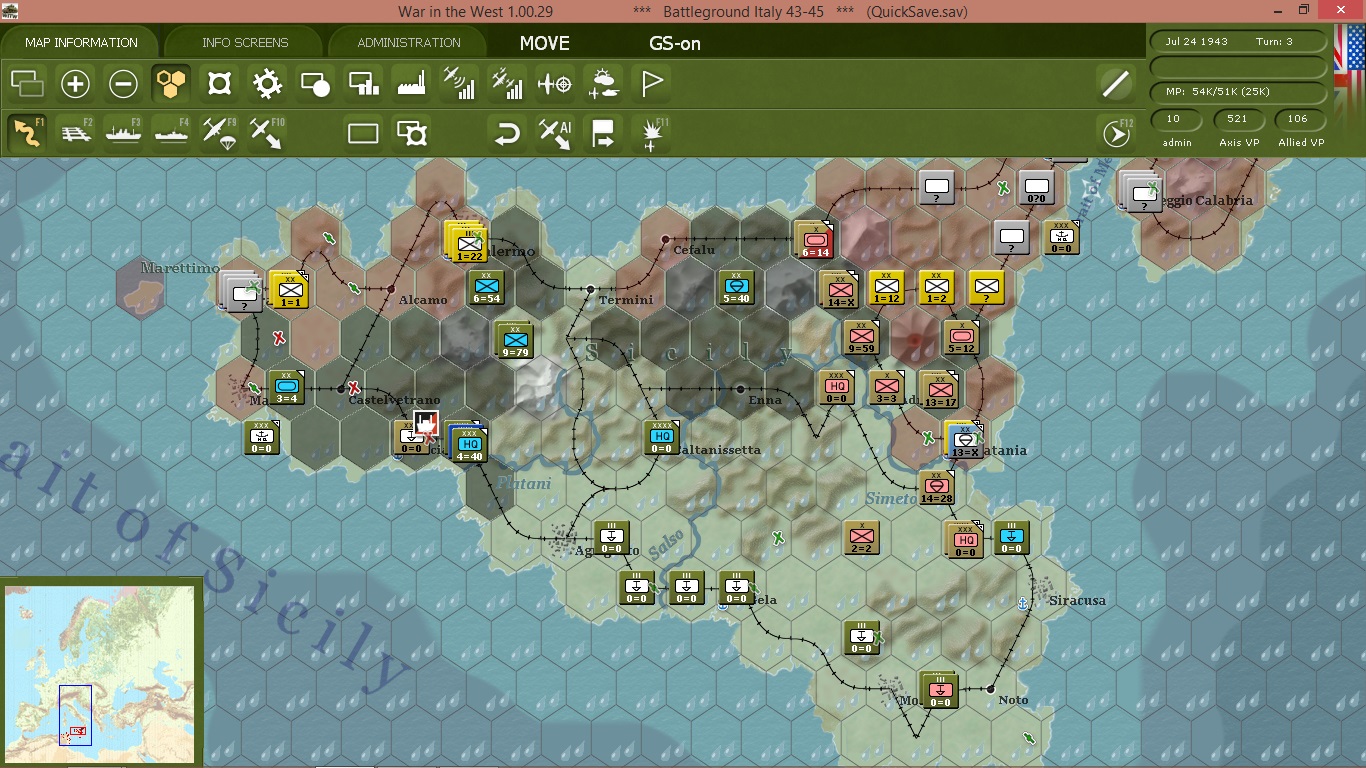The image size is (1366, 768).
Task: Switch to the INFO SCREENS tab
Action: (245, 43)
